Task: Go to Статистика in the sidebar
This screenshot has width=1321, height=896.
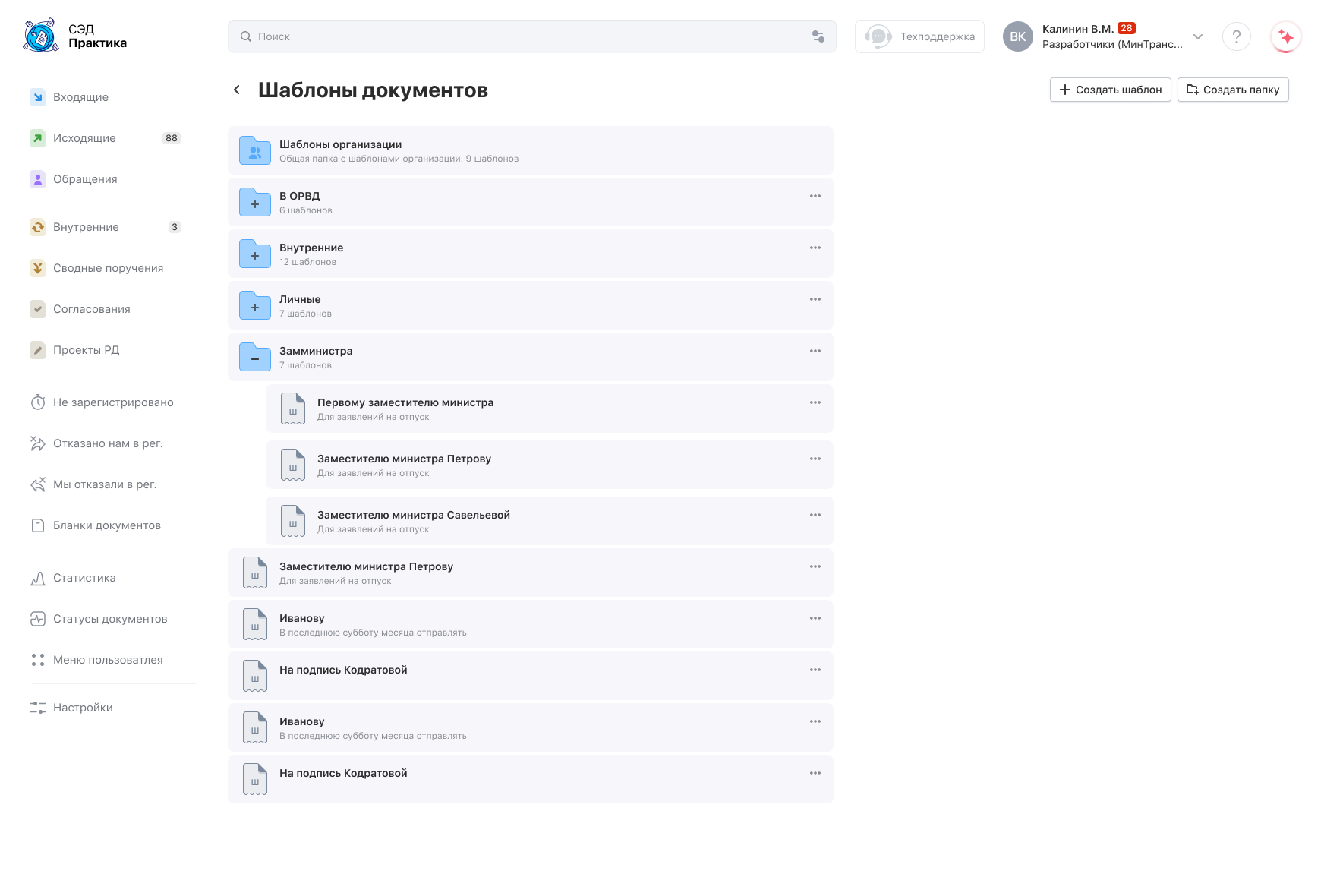Action: pos(84,578)
